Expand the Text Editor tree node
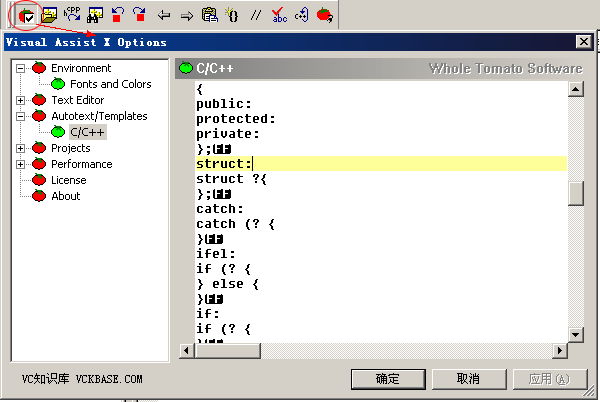Image resolution: width=600 pixels, height=402 pixels. tap(20, 101)
